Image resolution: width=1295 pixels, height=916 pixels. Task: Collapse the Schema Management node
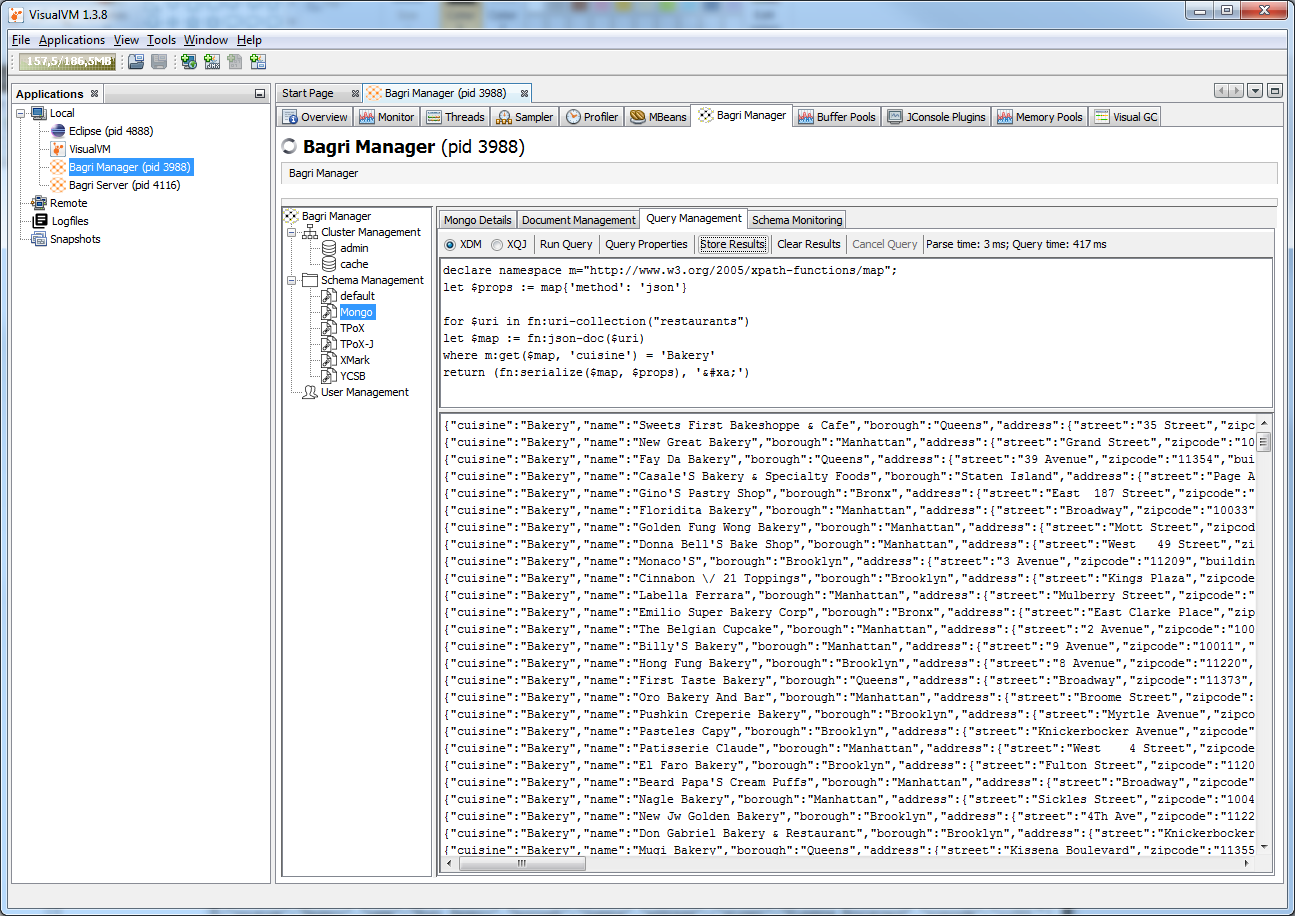coord(292,280)
